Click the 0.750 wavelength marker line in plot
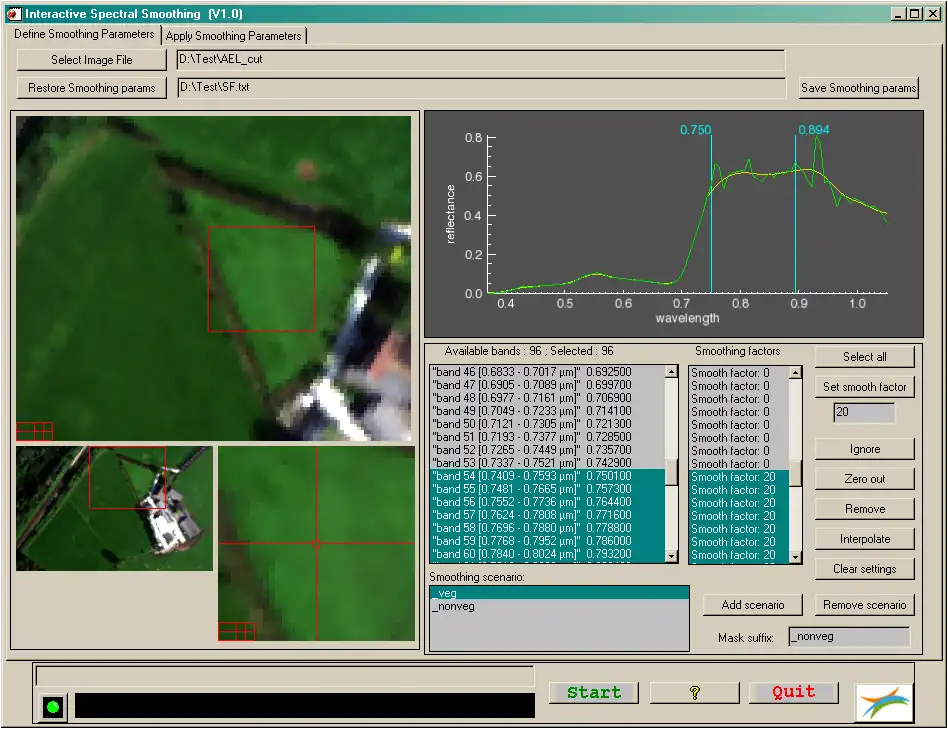 pyautogui.click(x=711, y=215)
